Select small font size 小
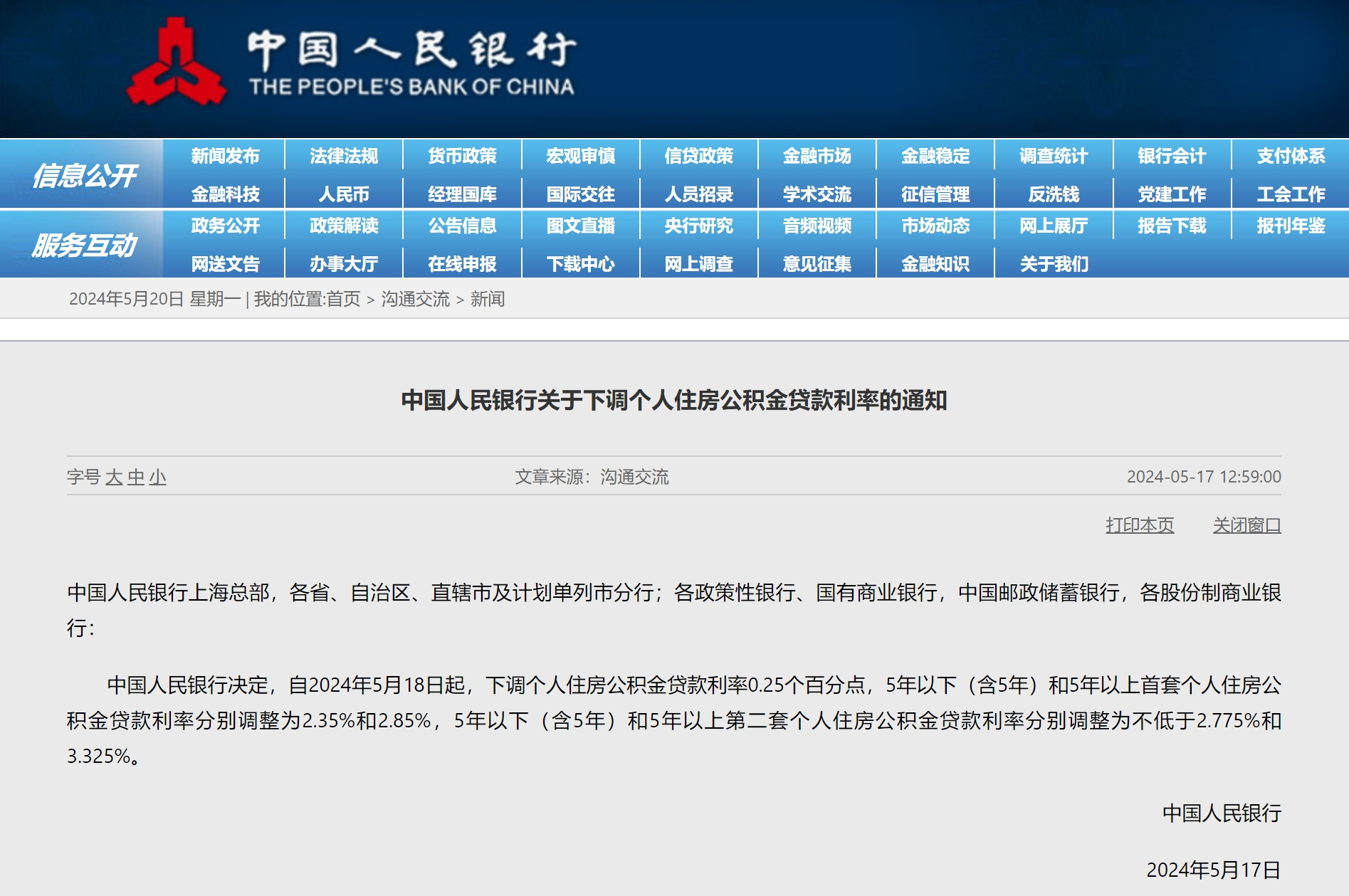Viewport: 1349px width, 896px height. [x=157, y=478]
